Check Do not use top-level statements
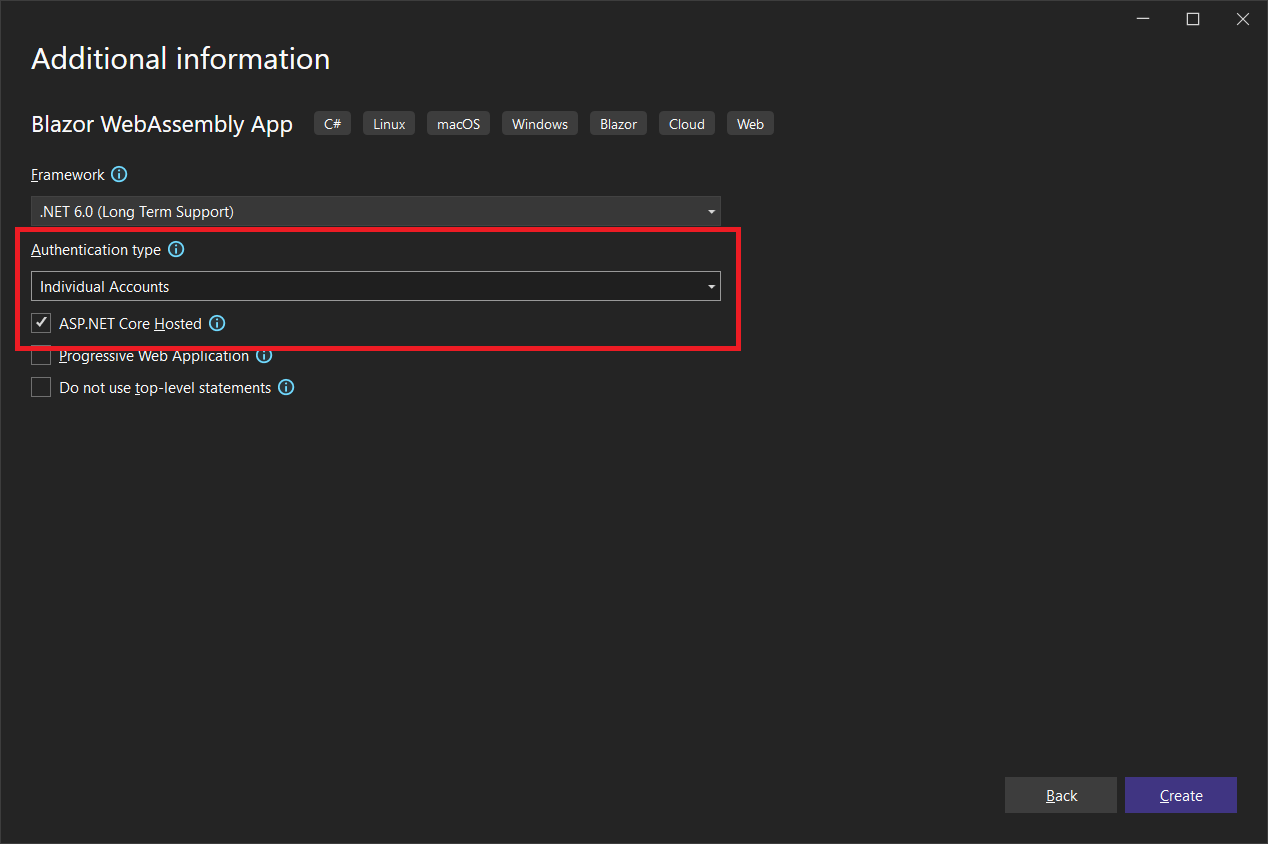Viewport: 1268px width, 844px height. click(41, 387)
